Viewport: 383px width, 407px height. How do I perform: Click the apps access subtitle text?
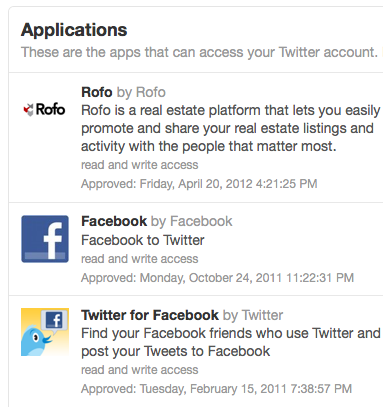[199, 53]
